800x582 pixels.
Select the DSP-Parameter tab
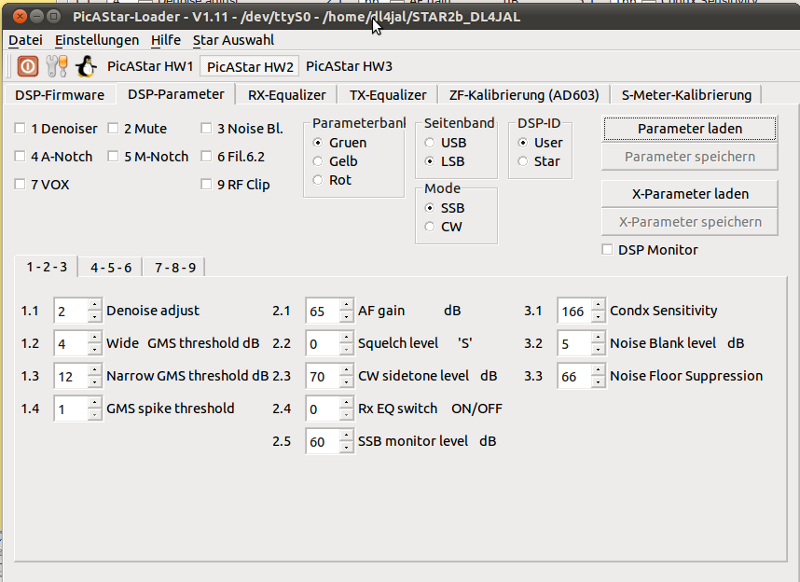point(176,94)
